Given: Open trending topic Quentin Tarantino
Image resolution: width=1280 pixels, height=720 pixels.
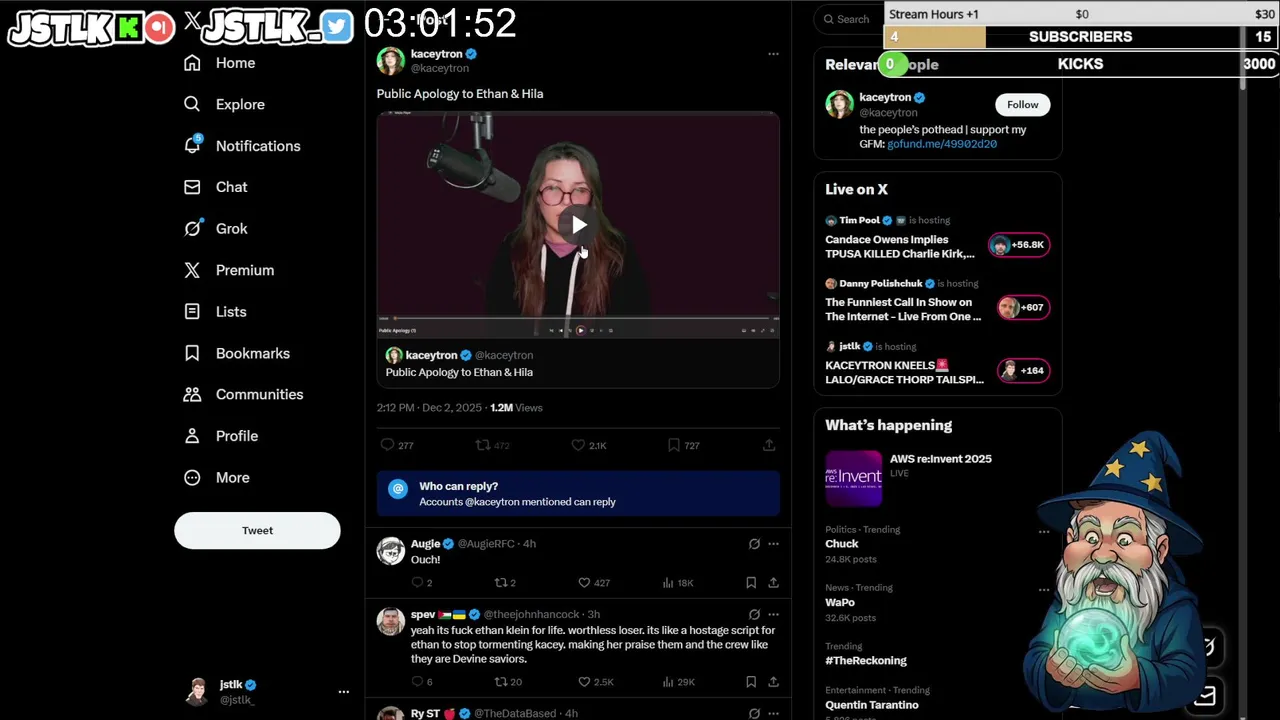Looking at the screenshot, I should [x=871, y=705].
